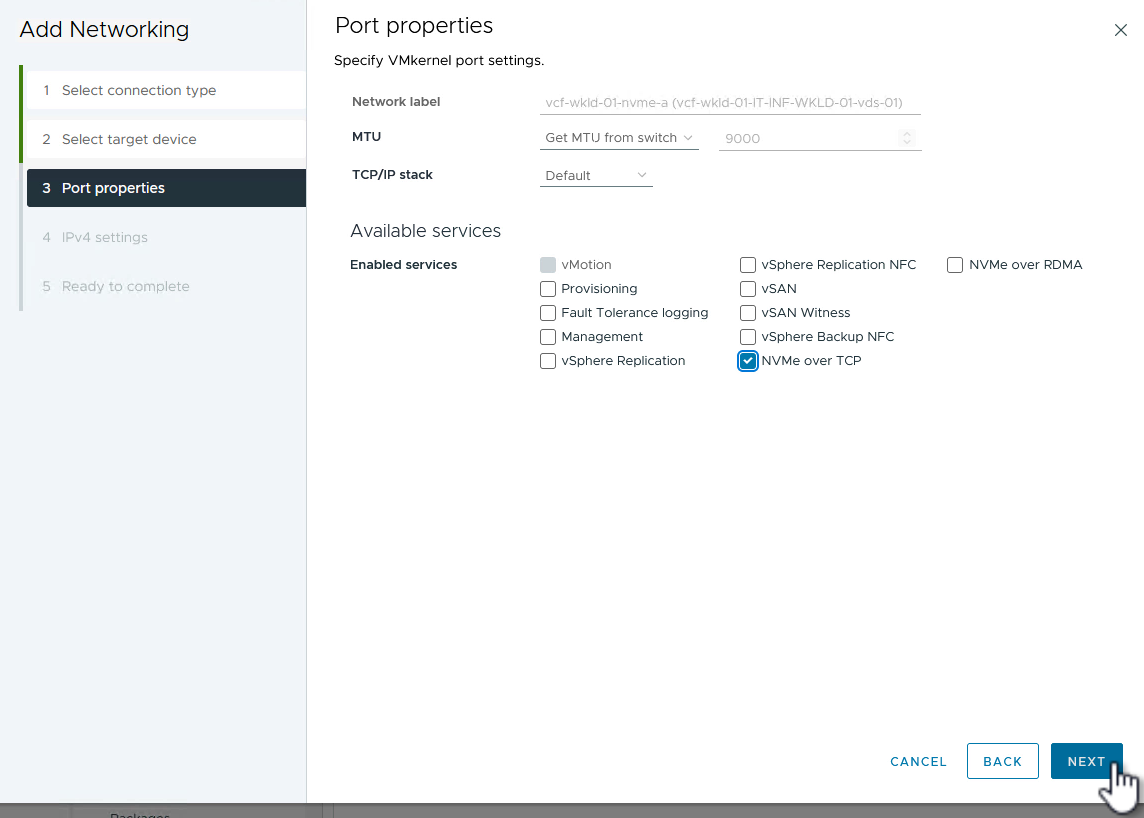This screenshot has height=818, width=1144.
Task: Go to Select connection type step
Action: coord(139,91)
